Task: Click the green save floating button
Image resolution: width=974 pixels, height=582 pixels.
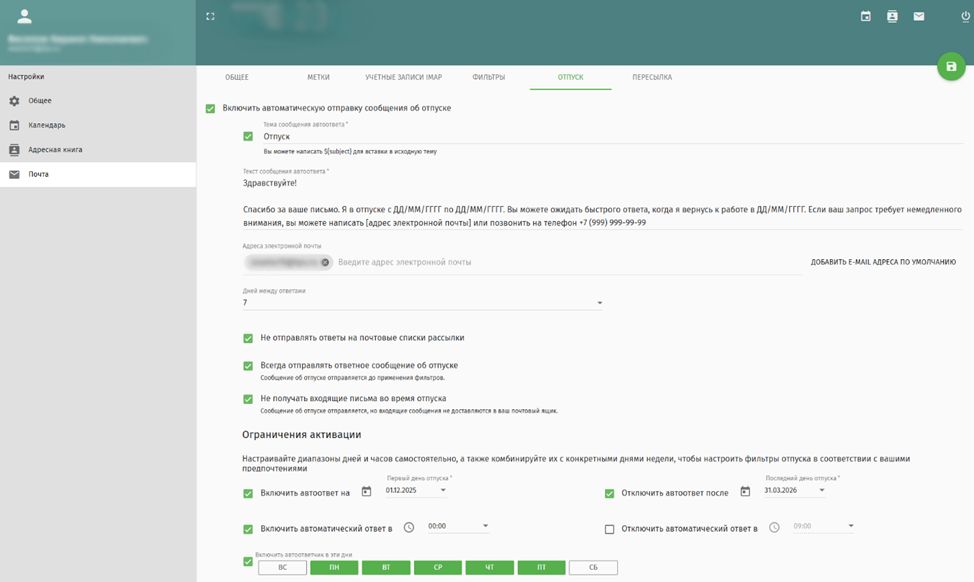Action: 951,66
